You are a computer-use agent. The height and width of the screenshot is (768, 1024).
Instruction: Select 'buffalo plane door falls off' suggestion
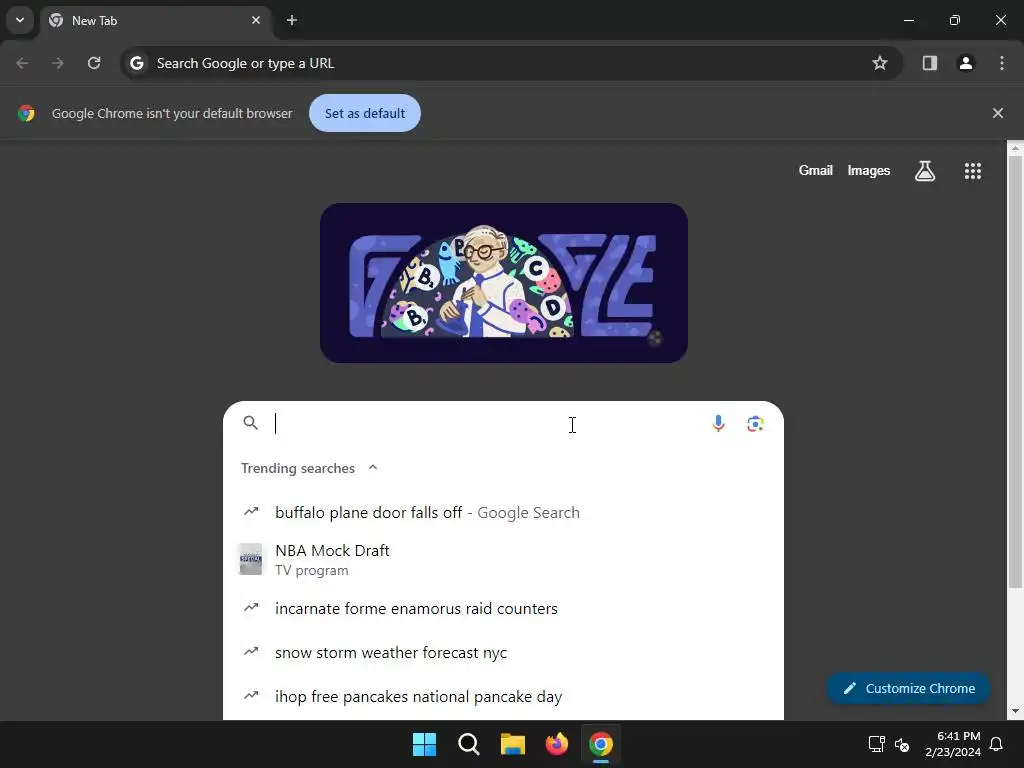click(503, 513)
